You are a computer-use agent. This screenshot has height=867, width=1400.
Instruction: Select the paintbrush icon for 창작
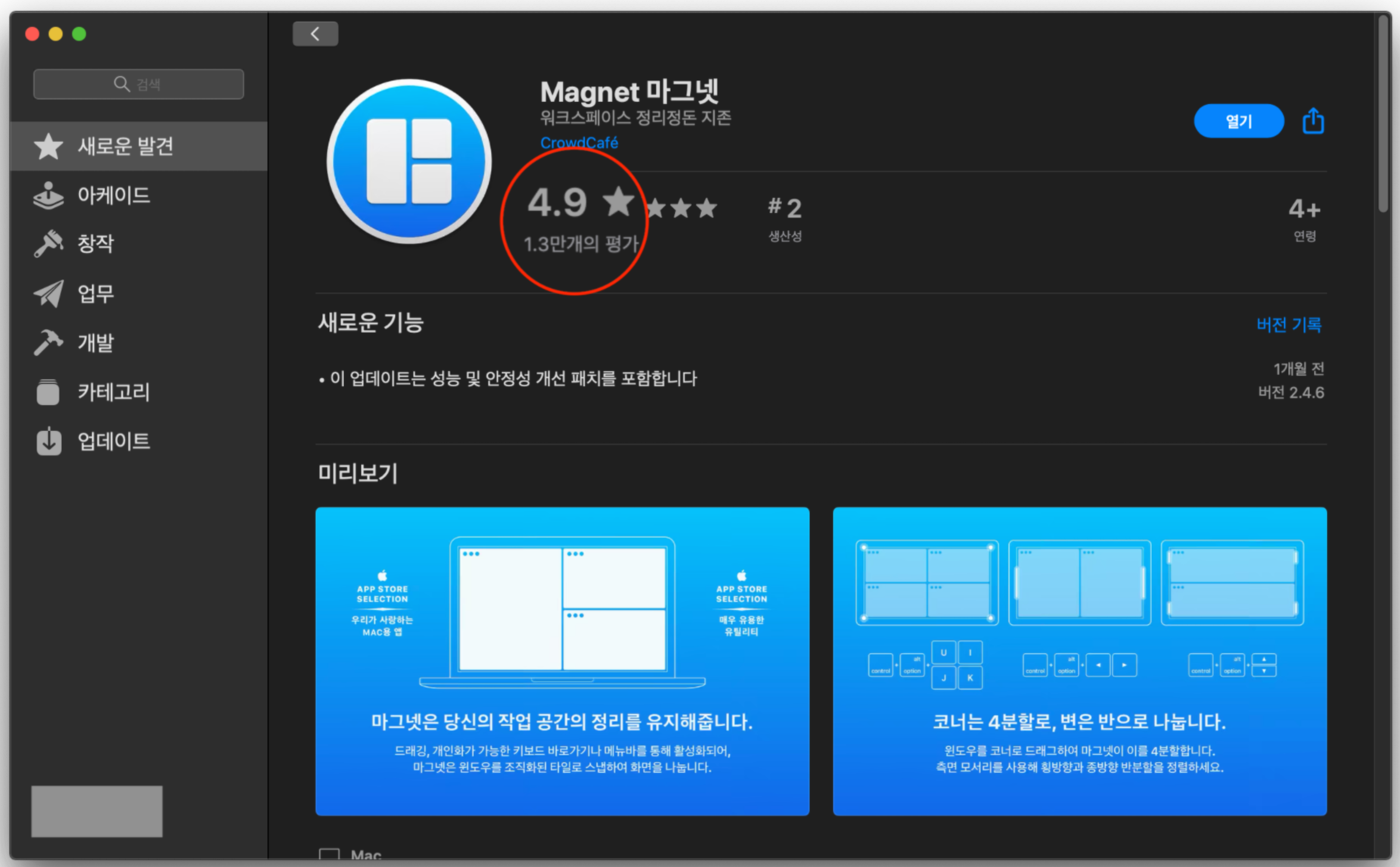pos(48,244)
